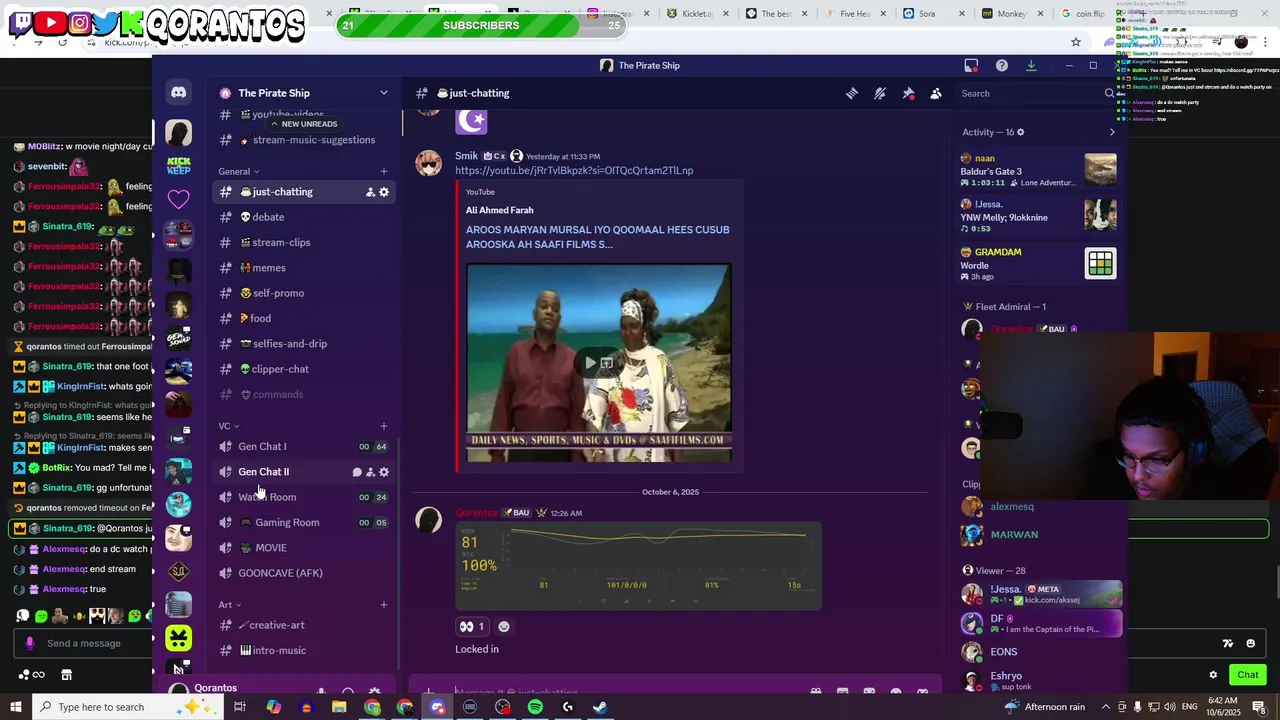
Task: Open the intro-music channel
Action: coord(303,650)
